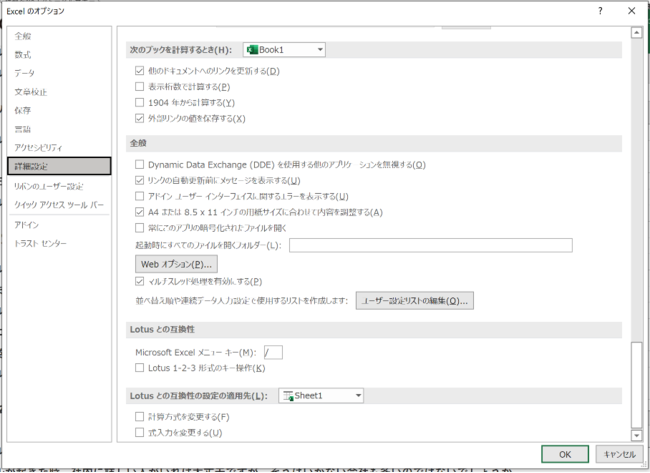The image size is (650, 473).
Task: Toggle the Dynamic Data Exchange (DDE) ignore checkbox
Action: point(139,165)
